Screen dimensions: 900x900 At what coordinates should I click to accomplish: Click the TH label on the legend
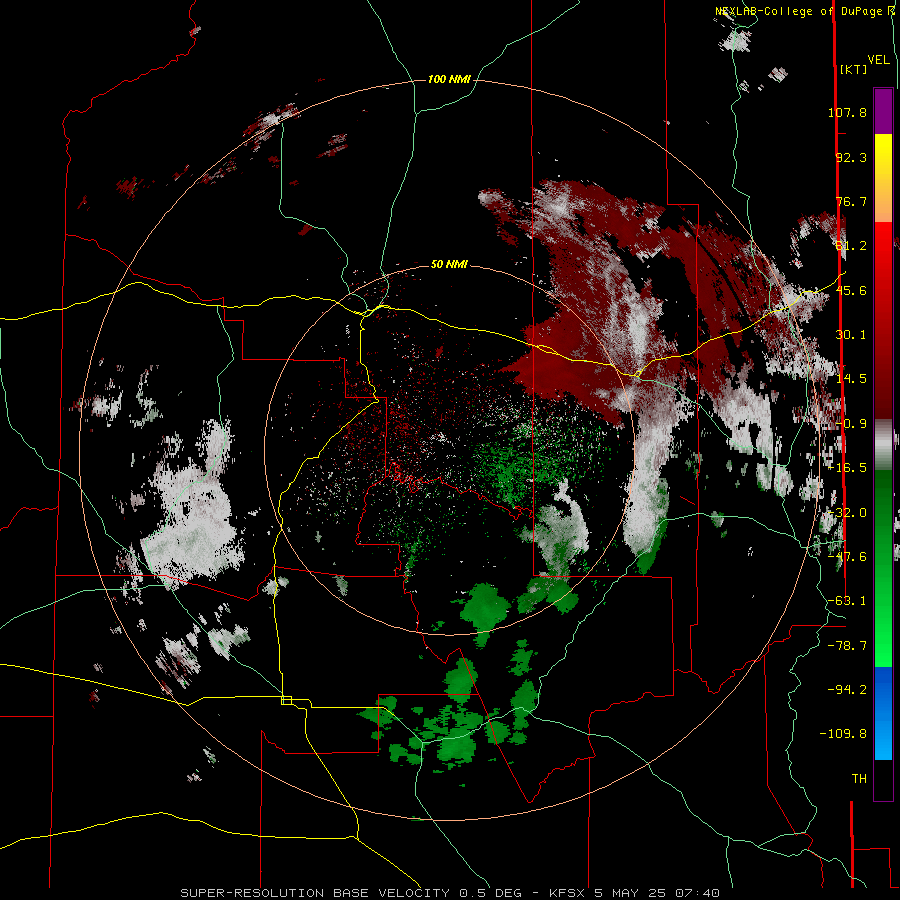click(x=859, y=779)
